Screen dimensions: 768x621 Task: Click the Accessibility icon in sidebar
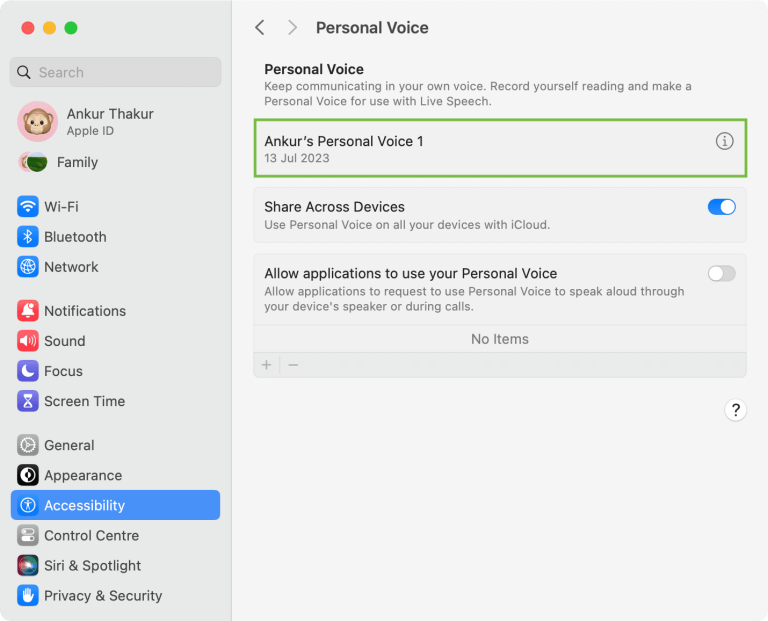[x=28, y=505]
